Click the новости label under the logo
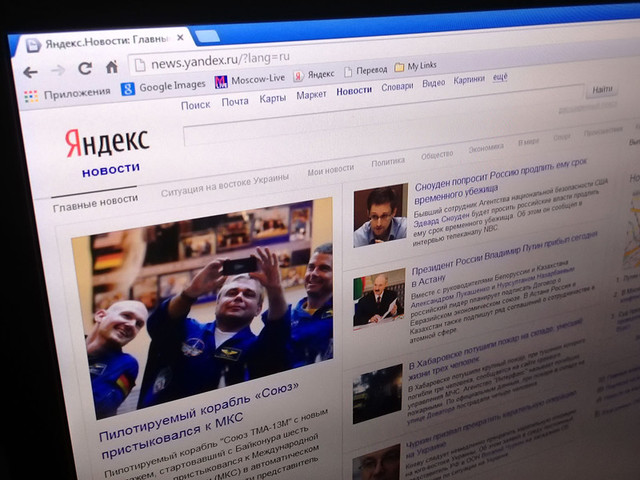This screenshot has width=640, height=480. click(111, 169)
